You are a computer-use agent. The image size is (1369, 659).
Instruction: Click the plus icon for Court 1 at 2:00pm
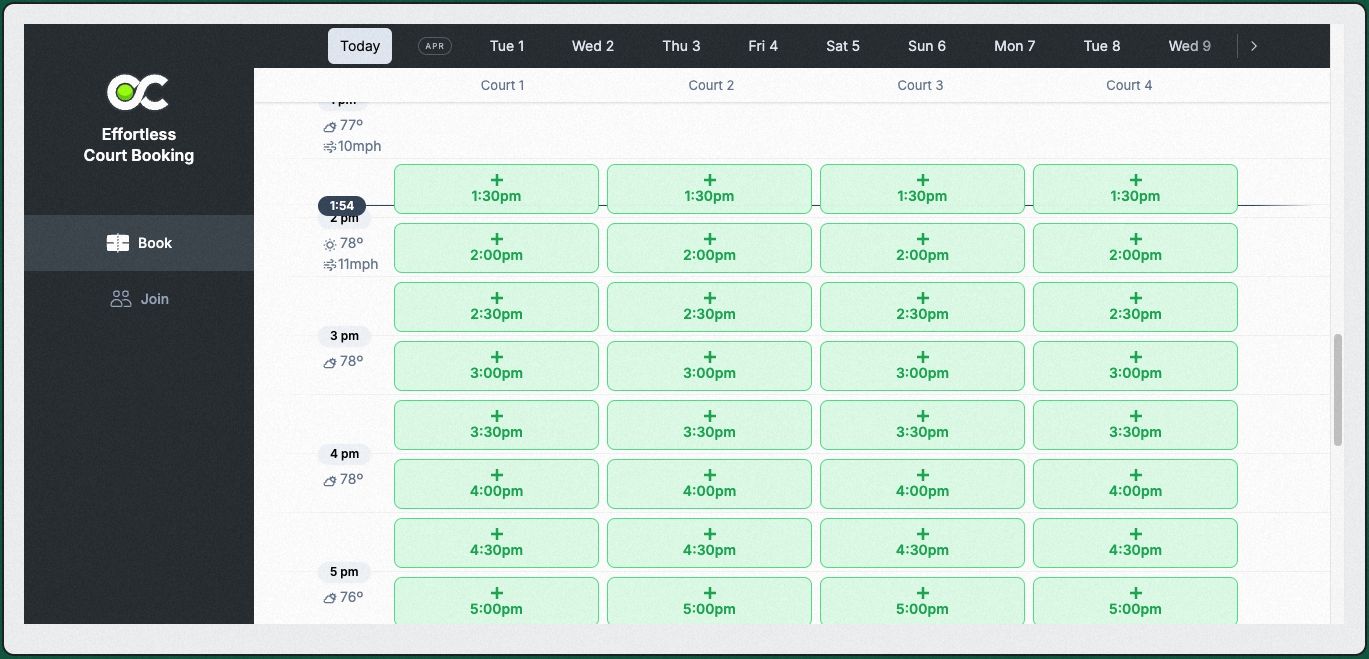[x=497, y=239]
